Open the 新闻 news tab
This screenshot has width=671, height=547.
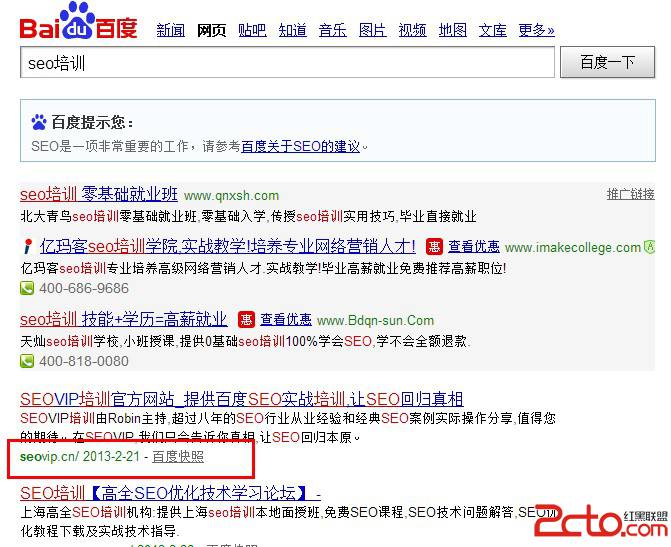[x=171, y=30]
